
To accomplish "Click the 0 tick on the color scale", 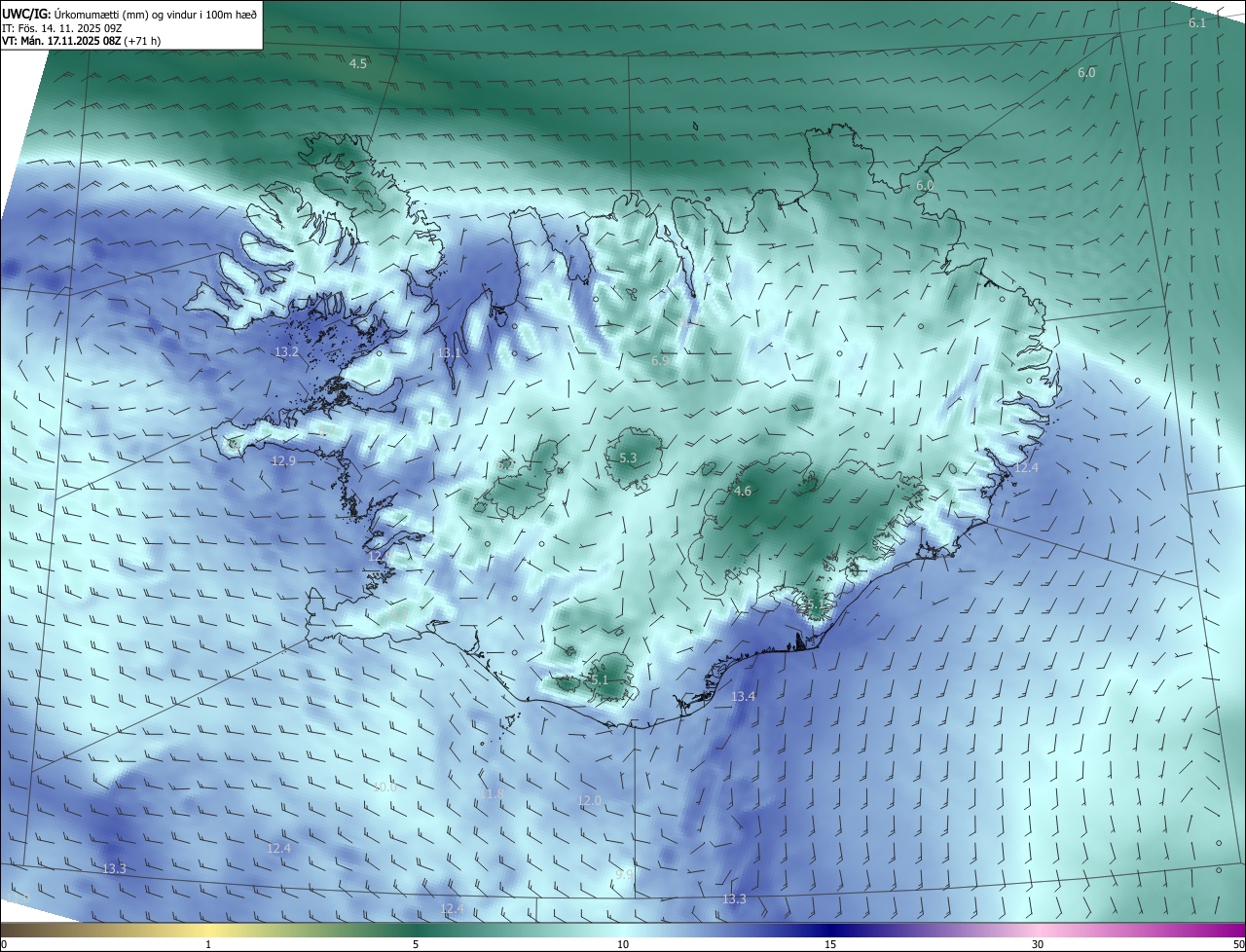I will pyautogui.click(x=4, y=944).
